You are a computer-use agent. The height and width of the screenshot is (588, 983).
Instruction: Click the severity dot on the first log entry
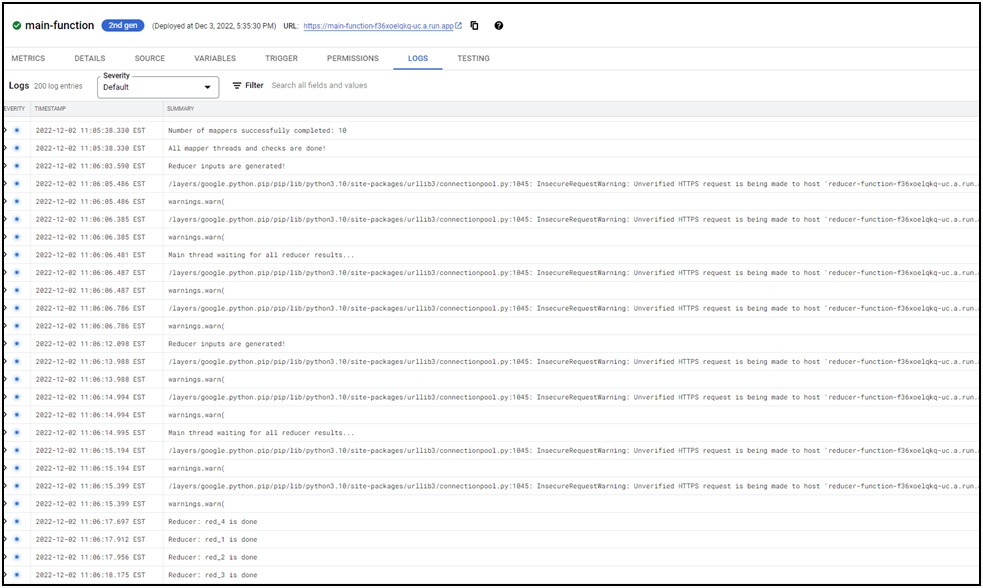19,129
